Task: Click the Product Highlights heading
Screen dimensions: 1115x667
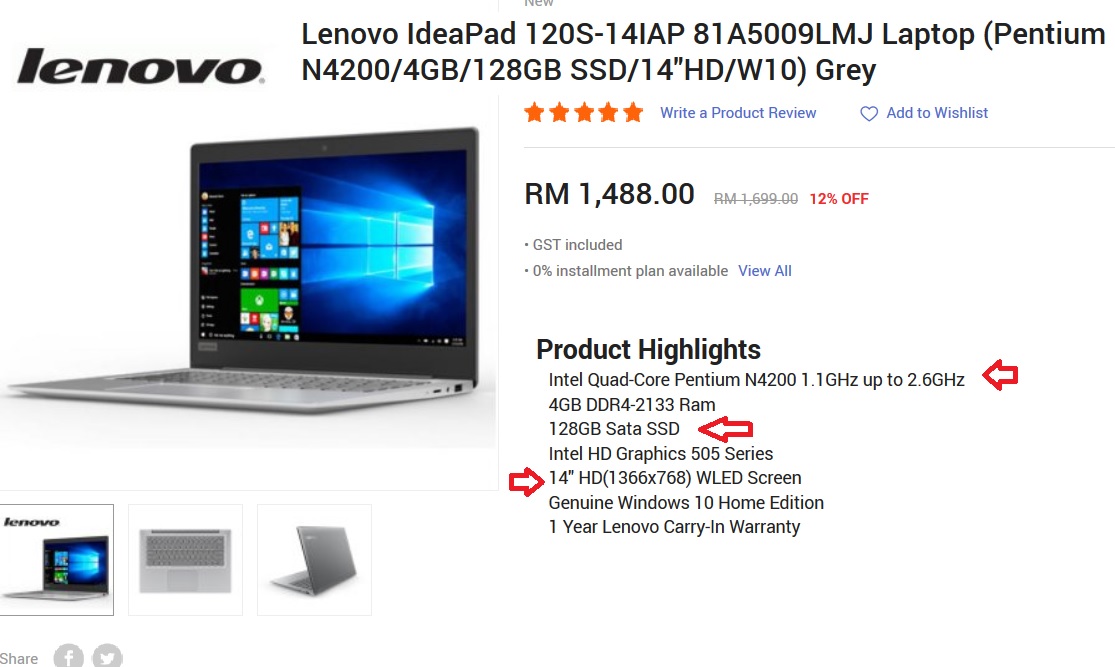Action: pos(649,350)
